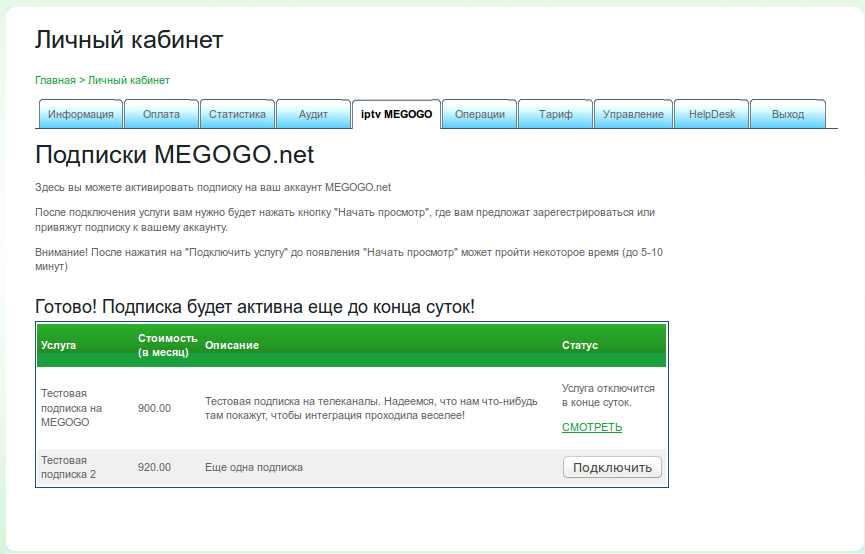Go to the HelpDesk tab
Image resolution: width=865 pixels, height=554 pixels.
coord(711,114)
